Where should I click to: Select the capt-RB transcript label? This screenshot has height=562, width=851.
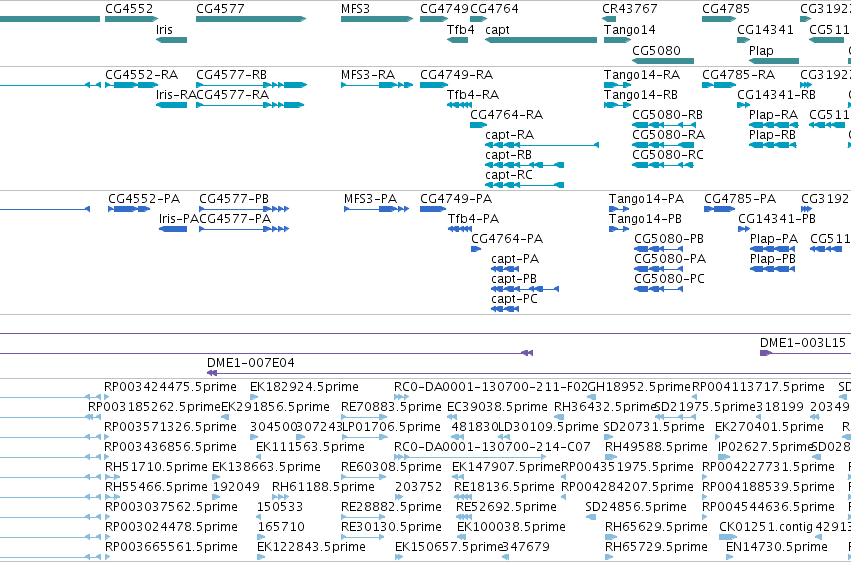tap(509, 155)
